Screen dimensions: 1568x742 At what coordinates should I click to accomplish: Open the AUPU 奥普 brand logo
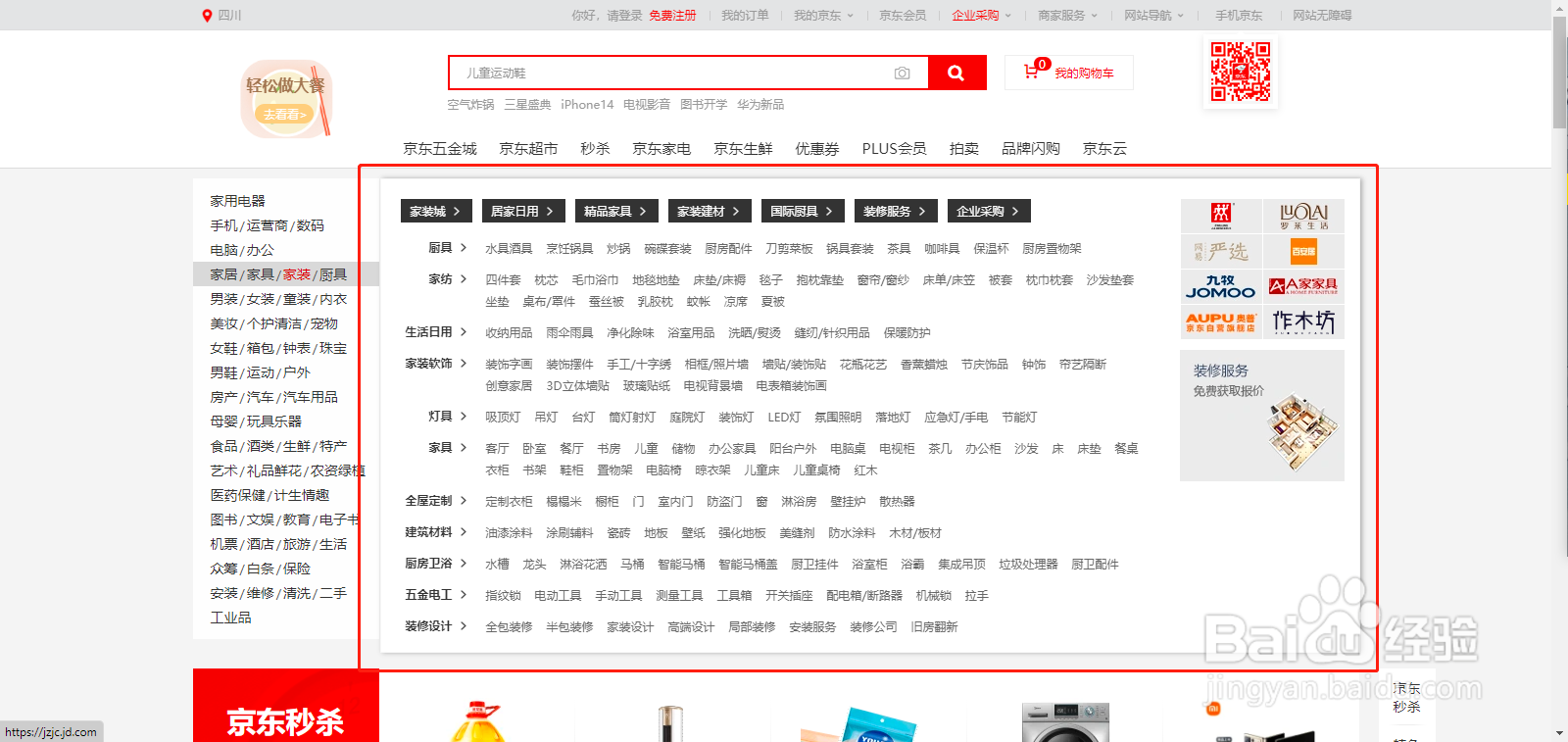coord(1221,322)
